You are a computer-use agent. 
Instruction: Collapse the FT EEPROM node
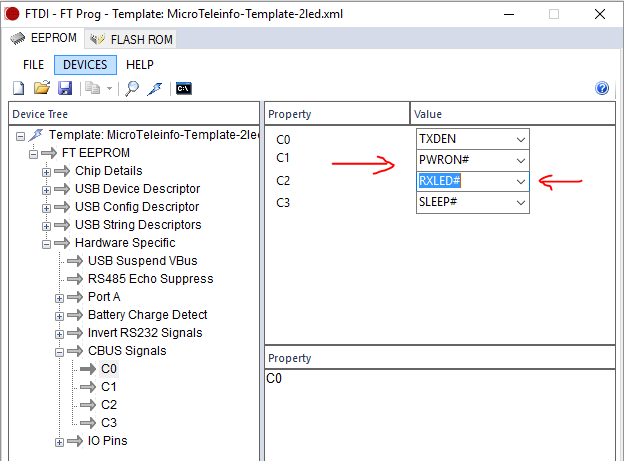[x=33, y=154]
